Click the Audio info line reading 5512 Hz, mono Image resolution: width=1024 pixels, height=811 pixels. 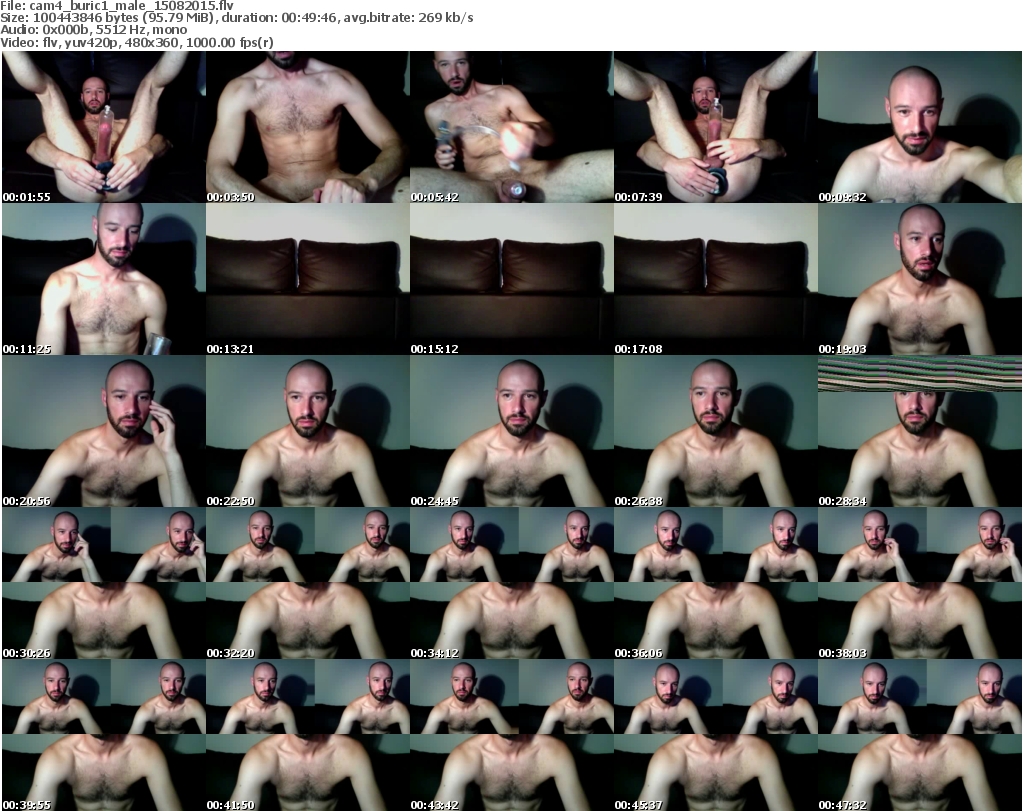pos(93,30)
